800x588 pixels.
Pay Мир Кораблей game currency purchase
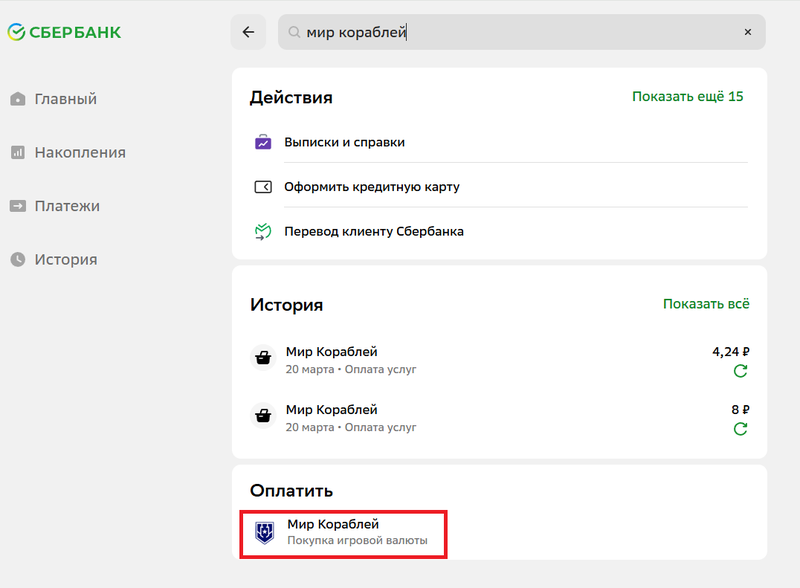[x=343, y=534]
